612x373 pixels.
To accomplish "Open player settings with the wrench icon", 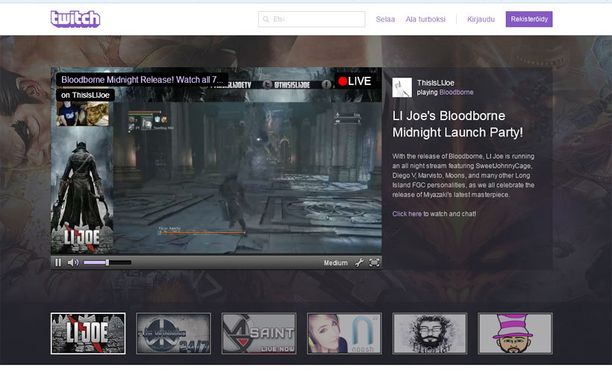I will pos(359,263).
